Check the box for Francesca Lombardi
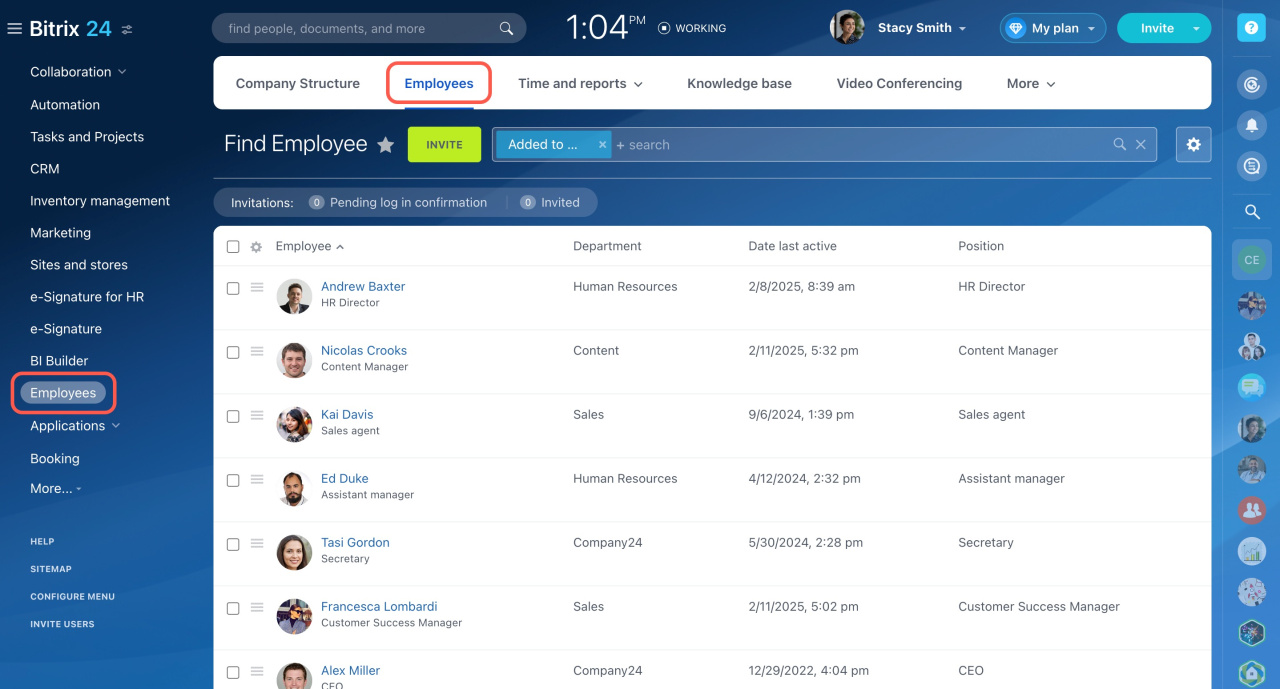This screenshot has height=689, width=1280. coord(233,608)
